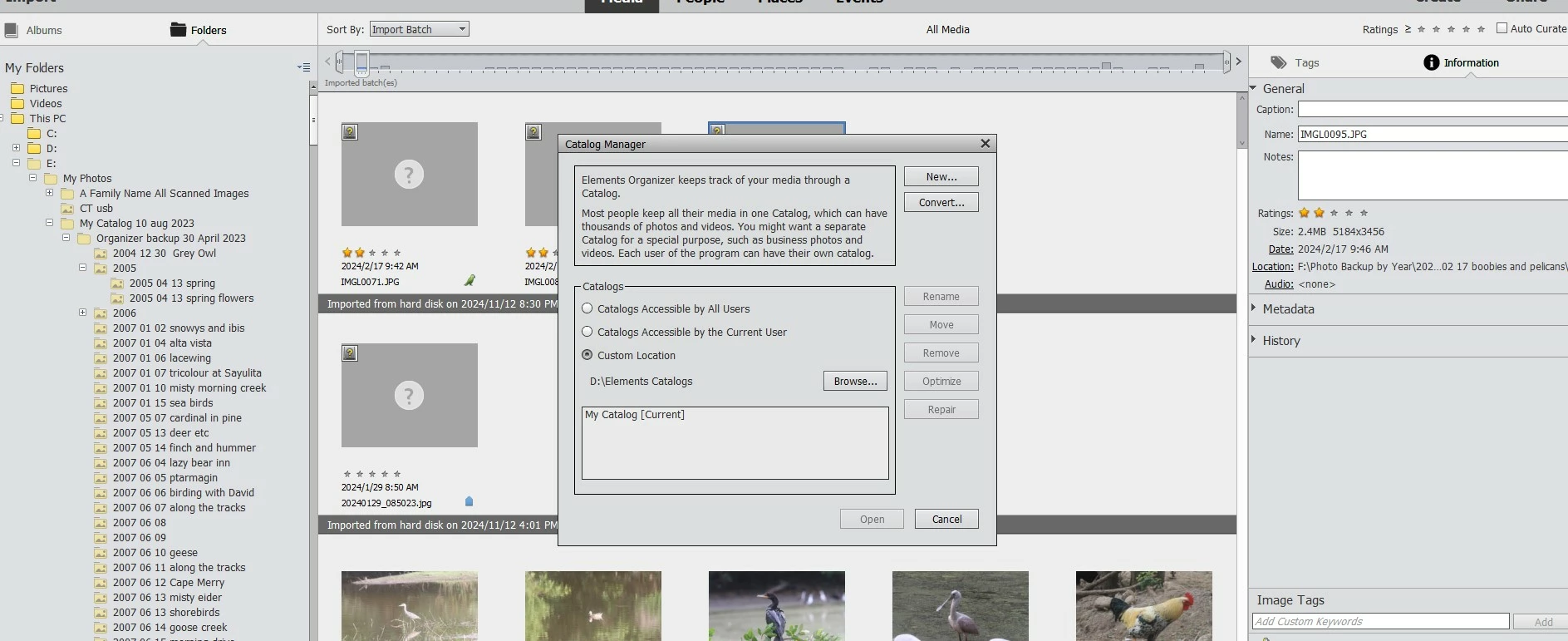
Task: Select My Catalog [Current] in list
Action: [x=635, y=415]
